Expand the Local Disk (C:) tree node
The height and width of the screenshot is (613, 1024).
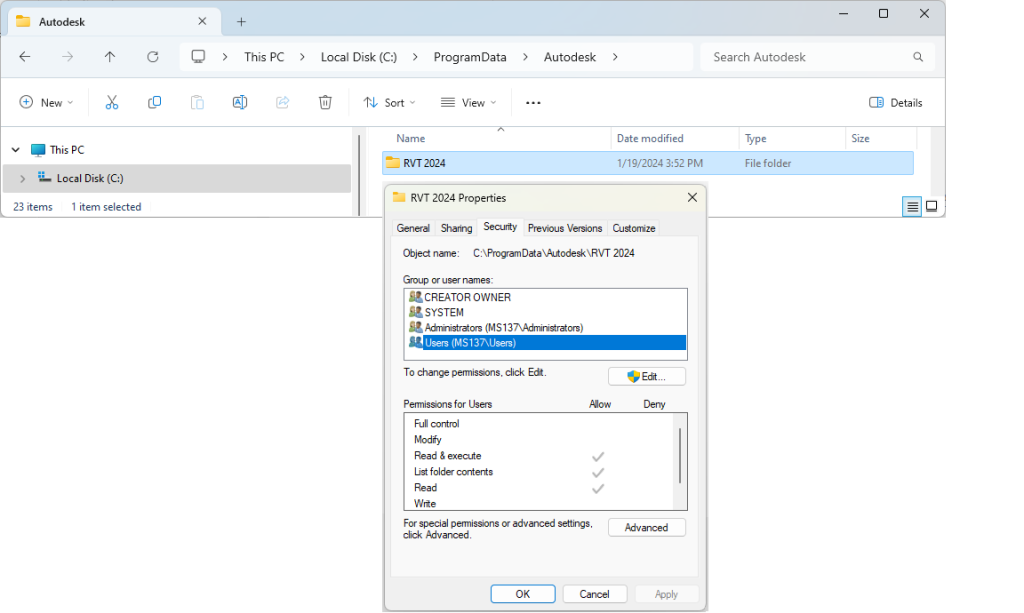[22, 178]
